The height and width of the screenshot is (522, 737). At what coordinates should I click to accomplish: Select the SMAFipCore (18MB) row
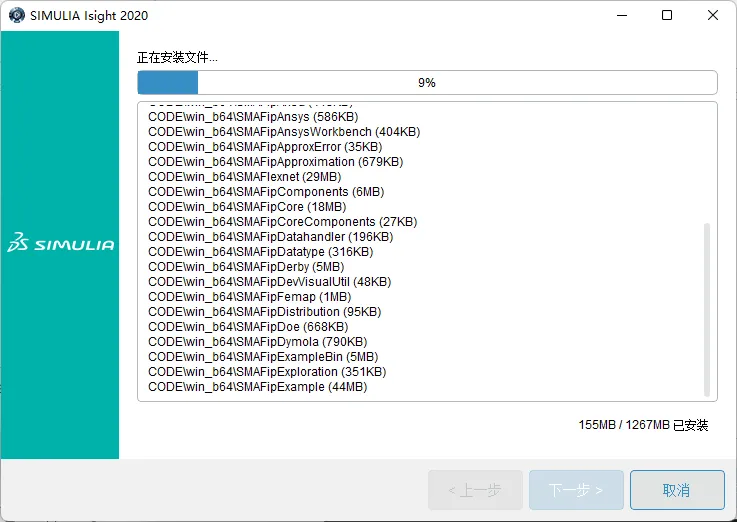point(247,207)
